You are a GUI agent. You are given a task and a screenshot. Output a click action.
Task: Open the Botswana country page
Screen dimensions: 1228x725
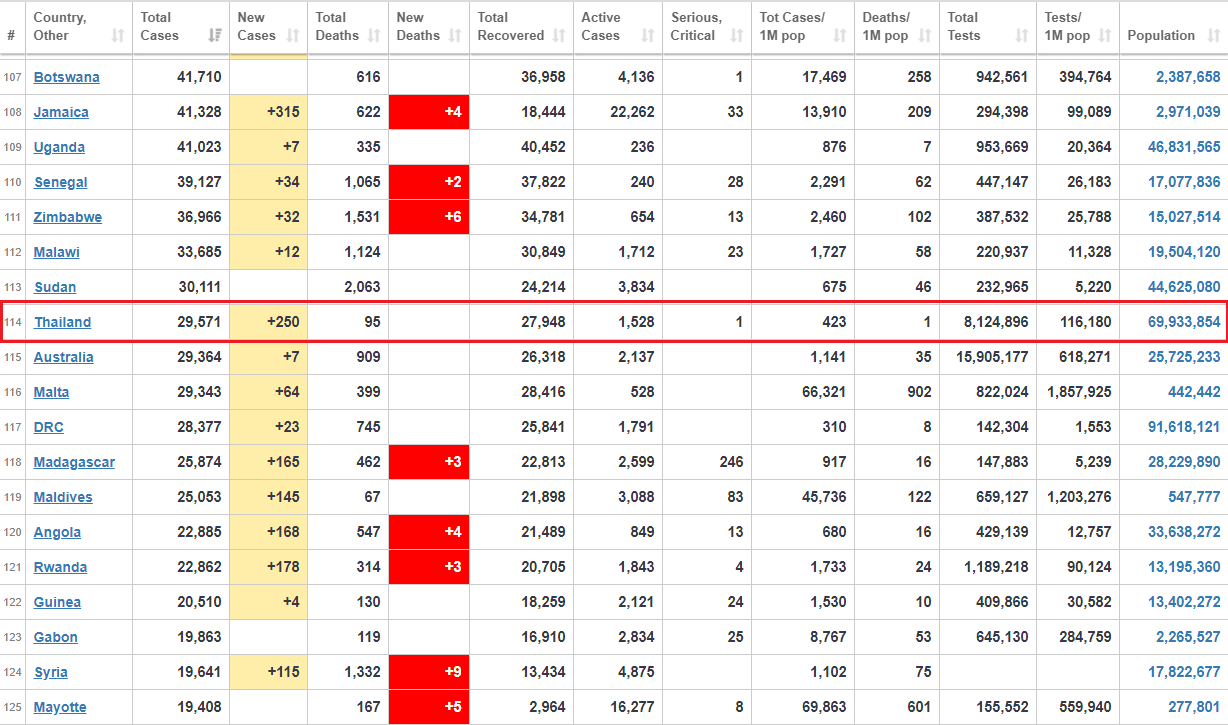pyautogui.click(x=66, y=77)
